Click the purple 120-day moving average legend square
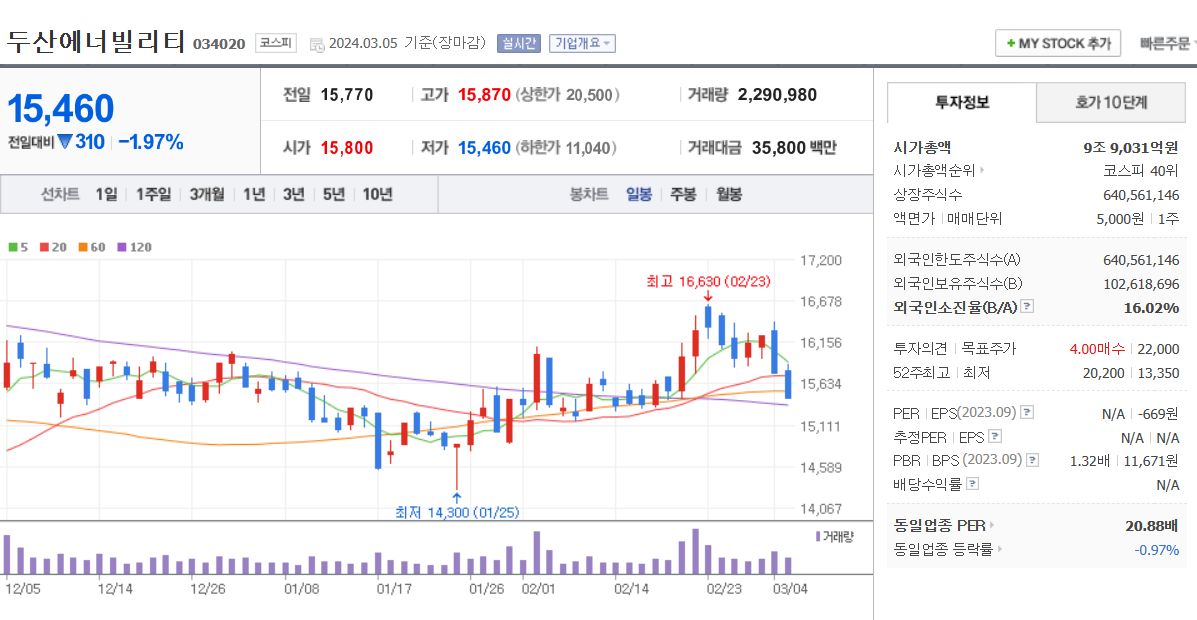The image size is (1197, 620). tap(121, 247)
